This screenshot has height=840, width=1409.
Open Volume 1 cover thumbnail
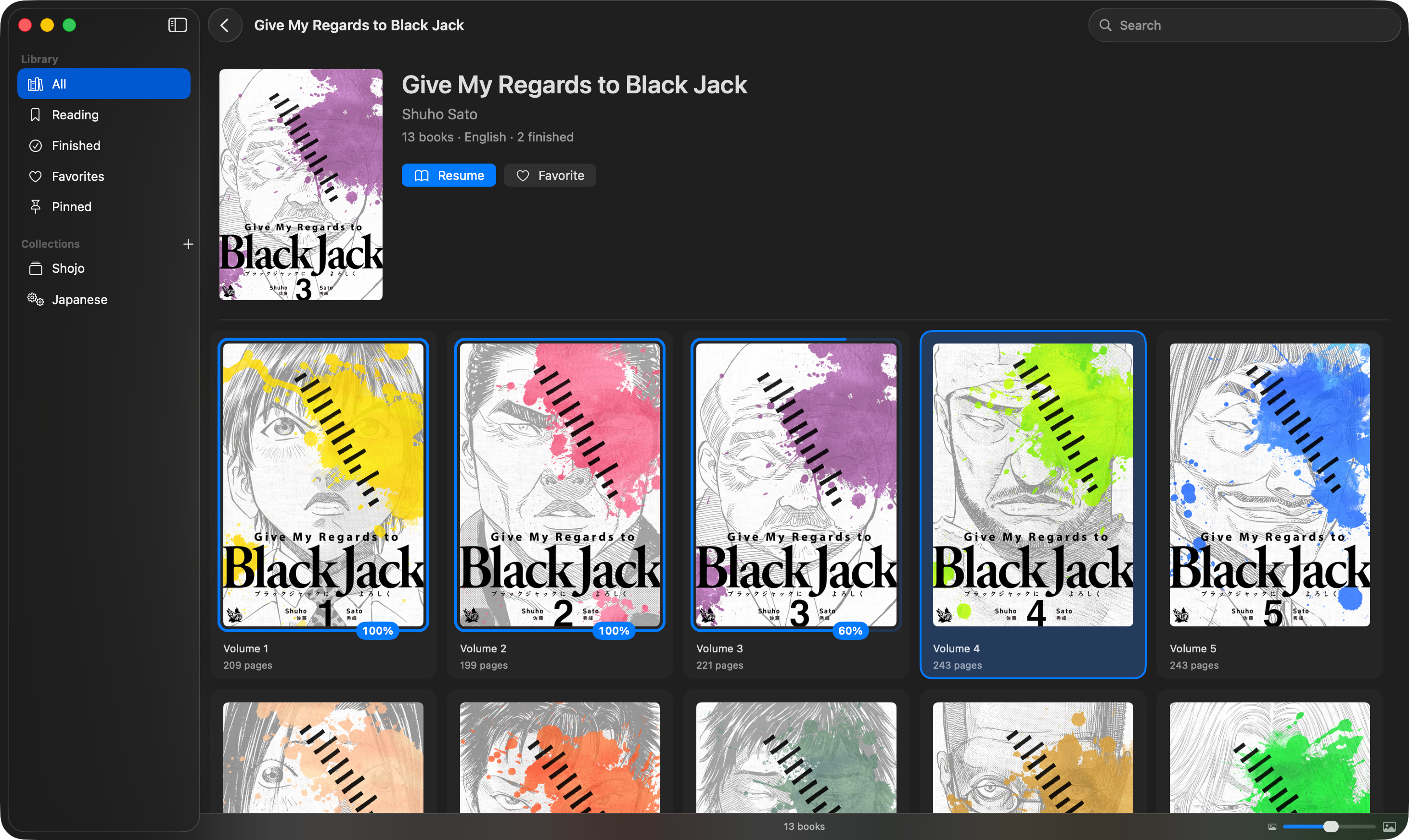point(323,484)
